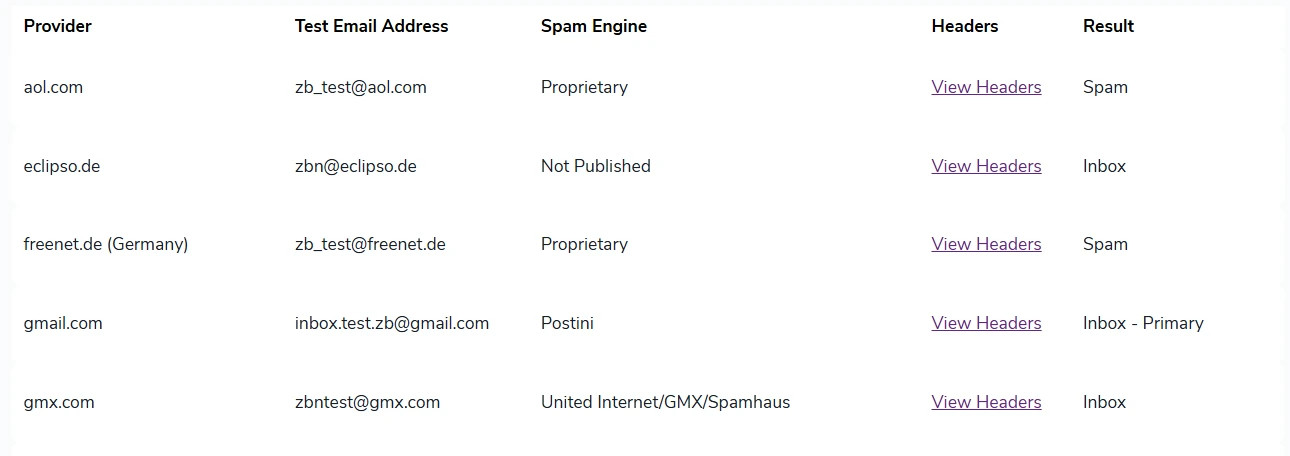The width and height of the screenshot is (1290, 456).
Task: Click the United Internet/GMX/Spamhaus engine cell
Action: (x=665, y=402)
